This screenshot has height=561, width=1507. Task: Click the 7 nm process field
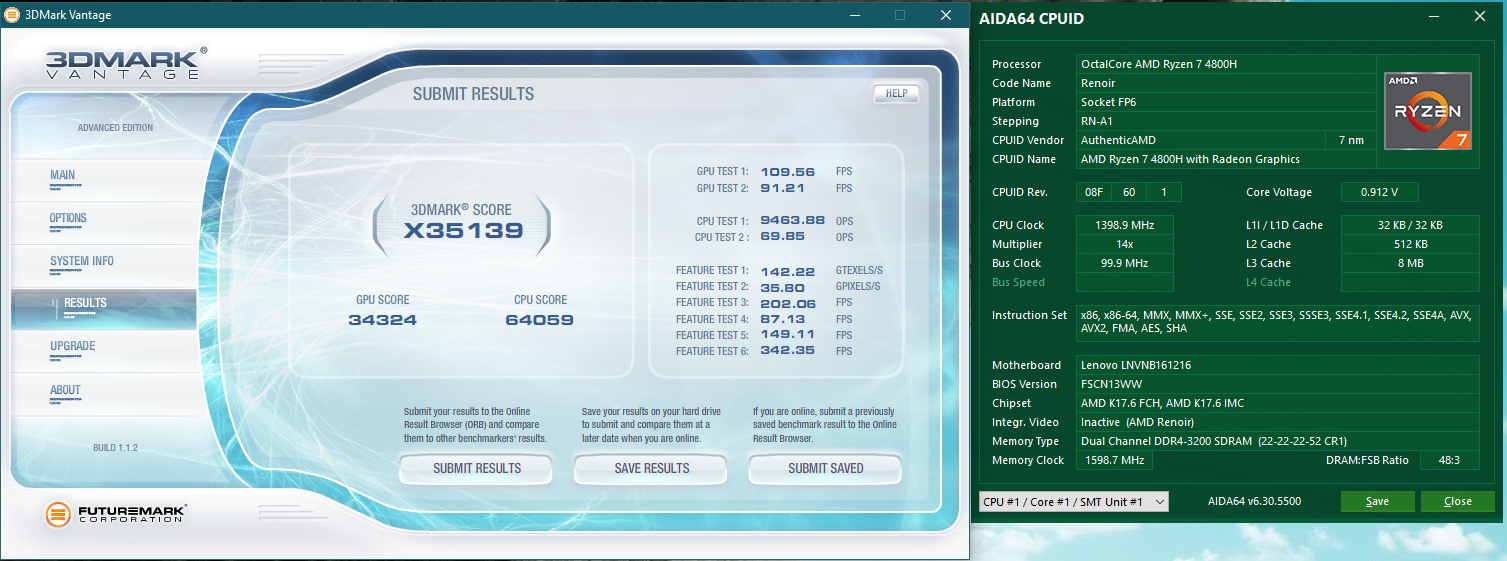pos(1351,140)
